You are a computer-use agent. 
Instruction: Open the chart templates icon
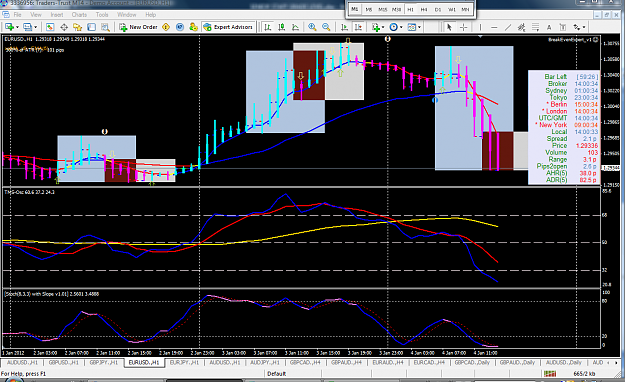(x=412, y=27)
